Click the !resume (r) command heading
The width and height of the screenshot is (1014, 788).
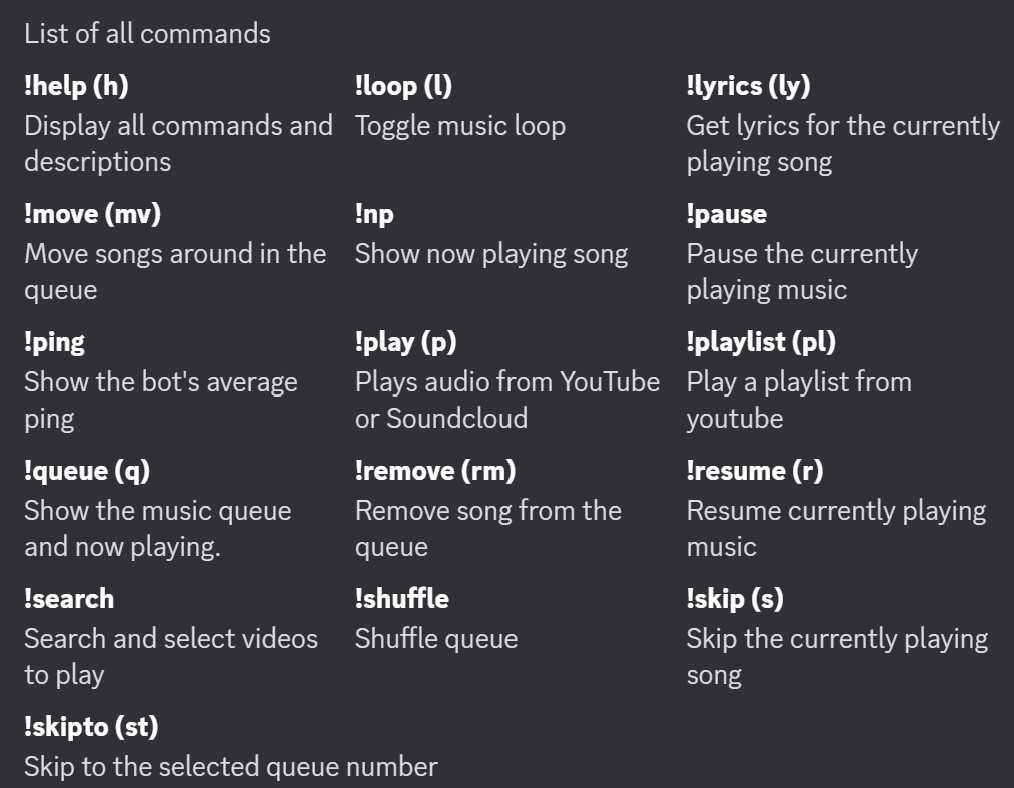tap(755, 471)
